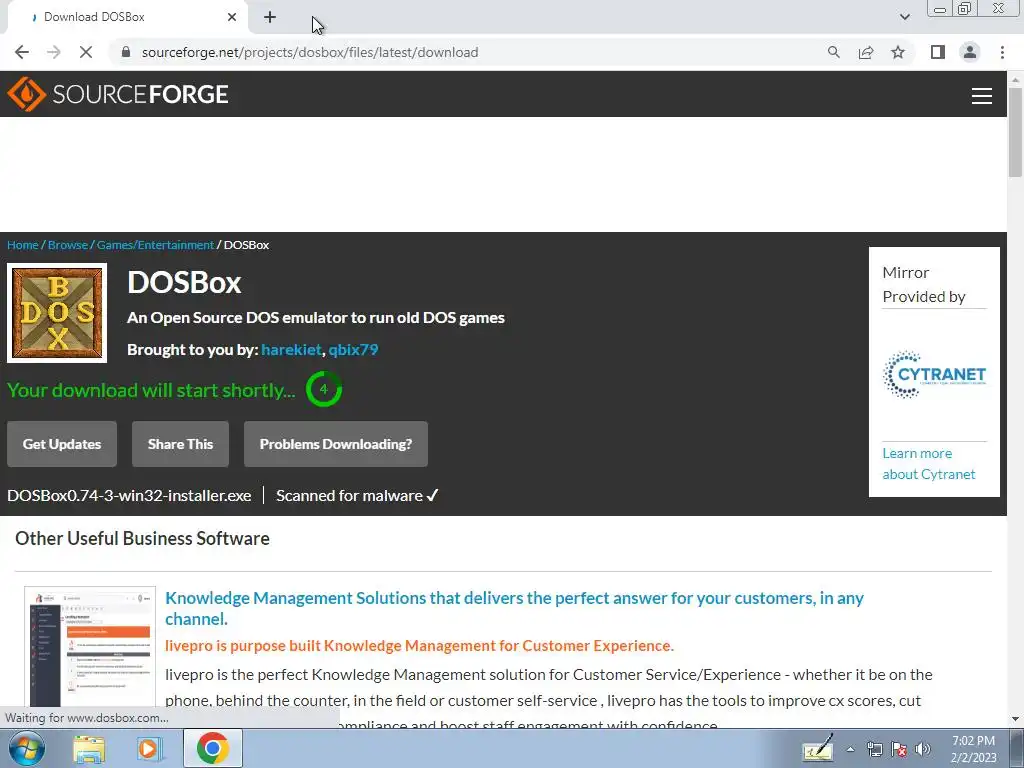
Task: Open the SourceForge hamburger menu
Action: (982, 96)
